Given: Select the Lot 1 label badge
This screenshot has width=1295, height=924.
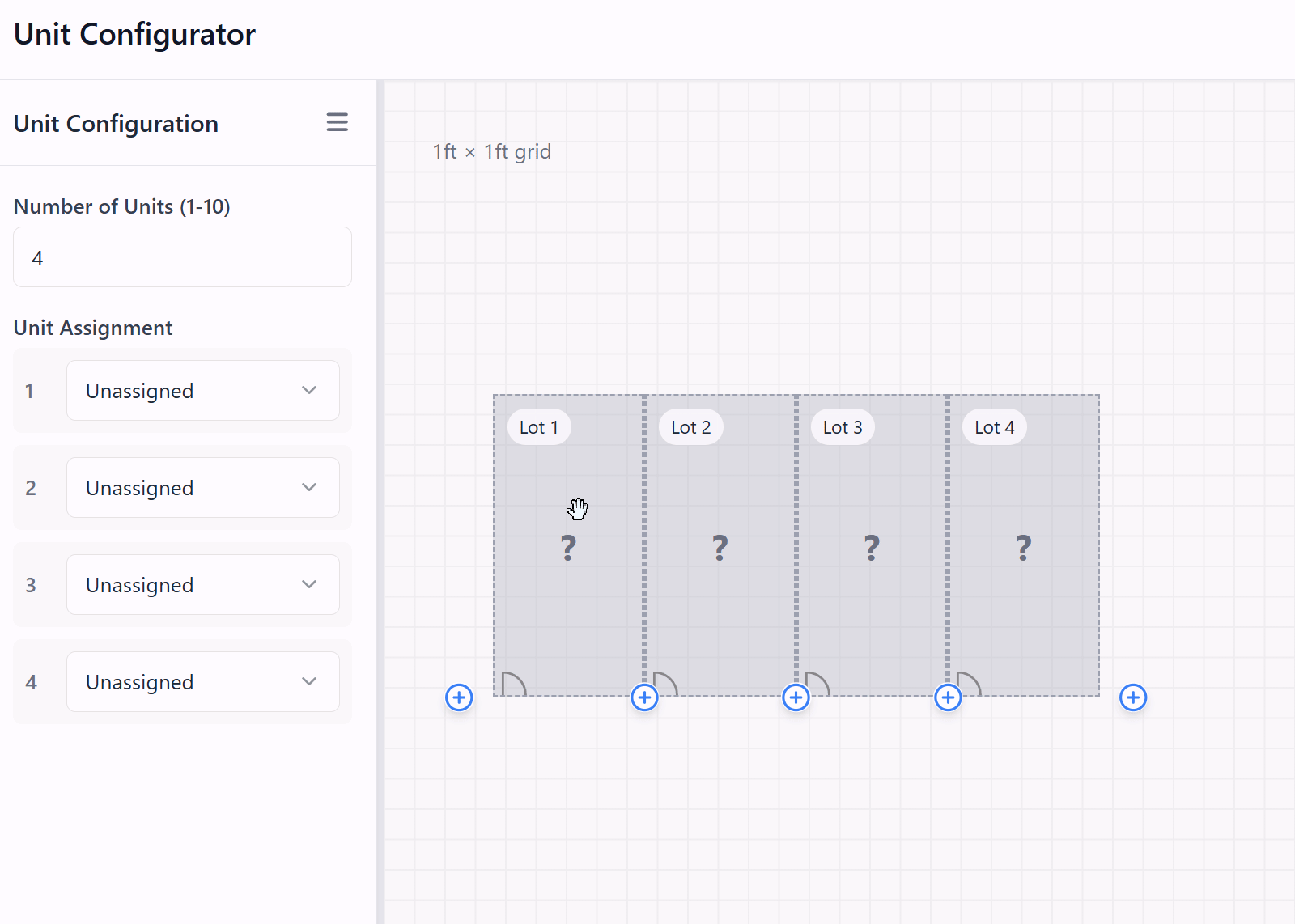Looking at the screenshot, I should pos(539,427).
